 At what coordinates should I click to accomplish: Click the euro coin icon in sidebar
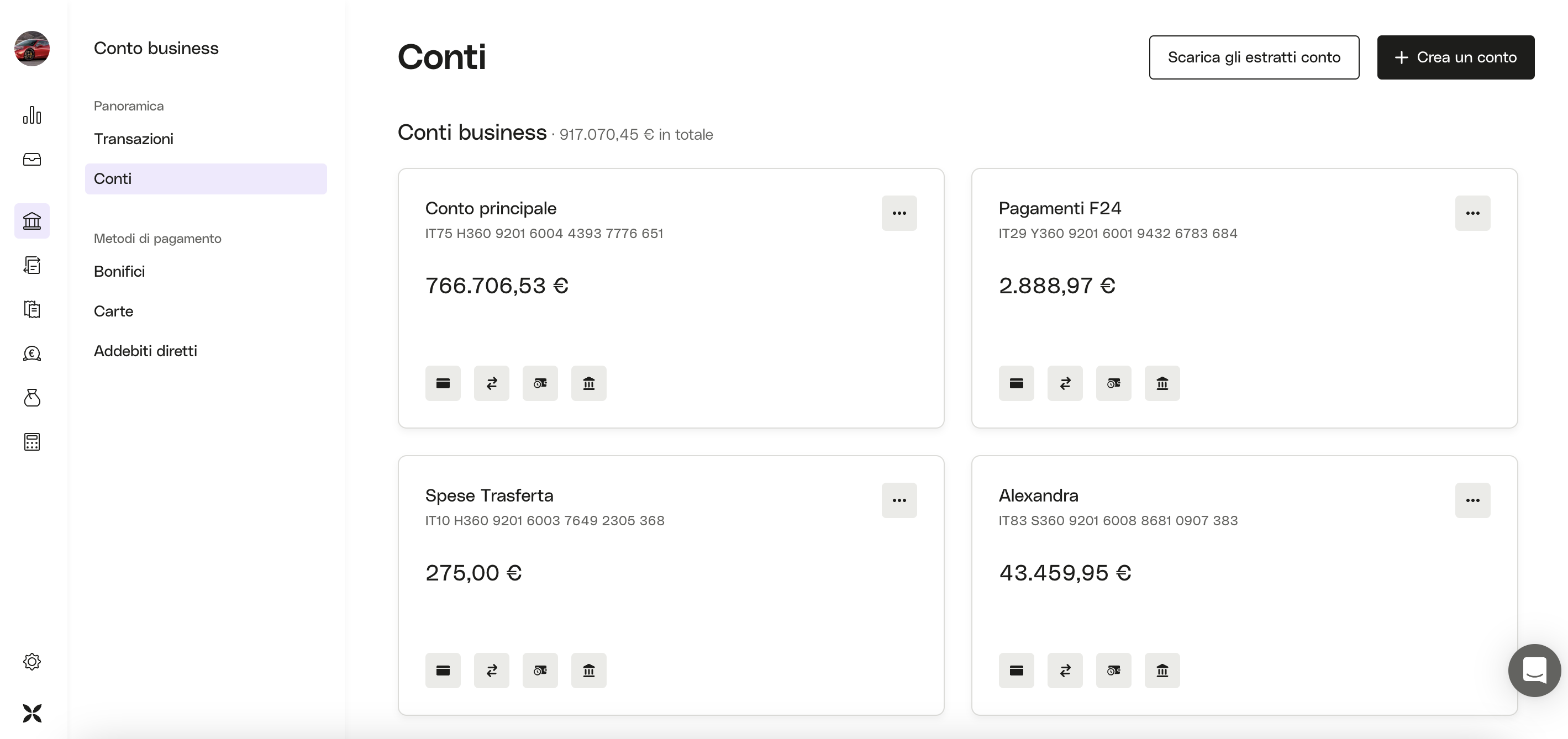coord(31,353)
